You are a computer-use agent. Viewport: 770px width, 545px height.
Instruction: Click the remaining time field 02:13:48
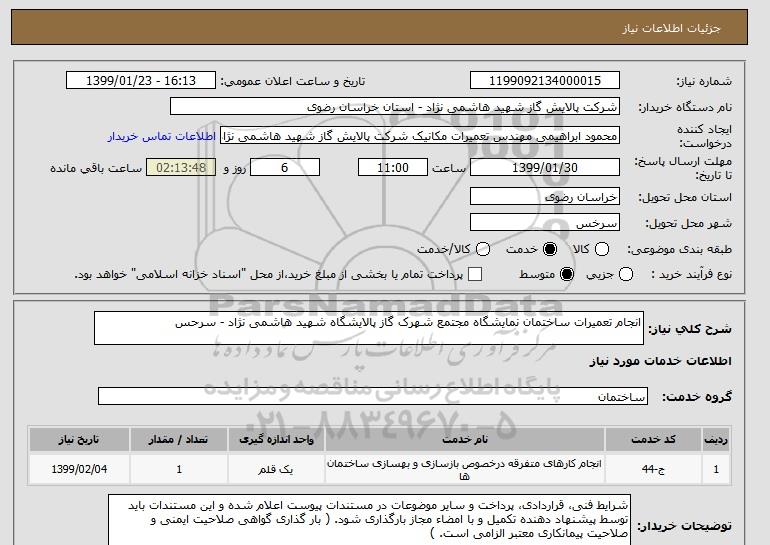[x=181, y=167]
